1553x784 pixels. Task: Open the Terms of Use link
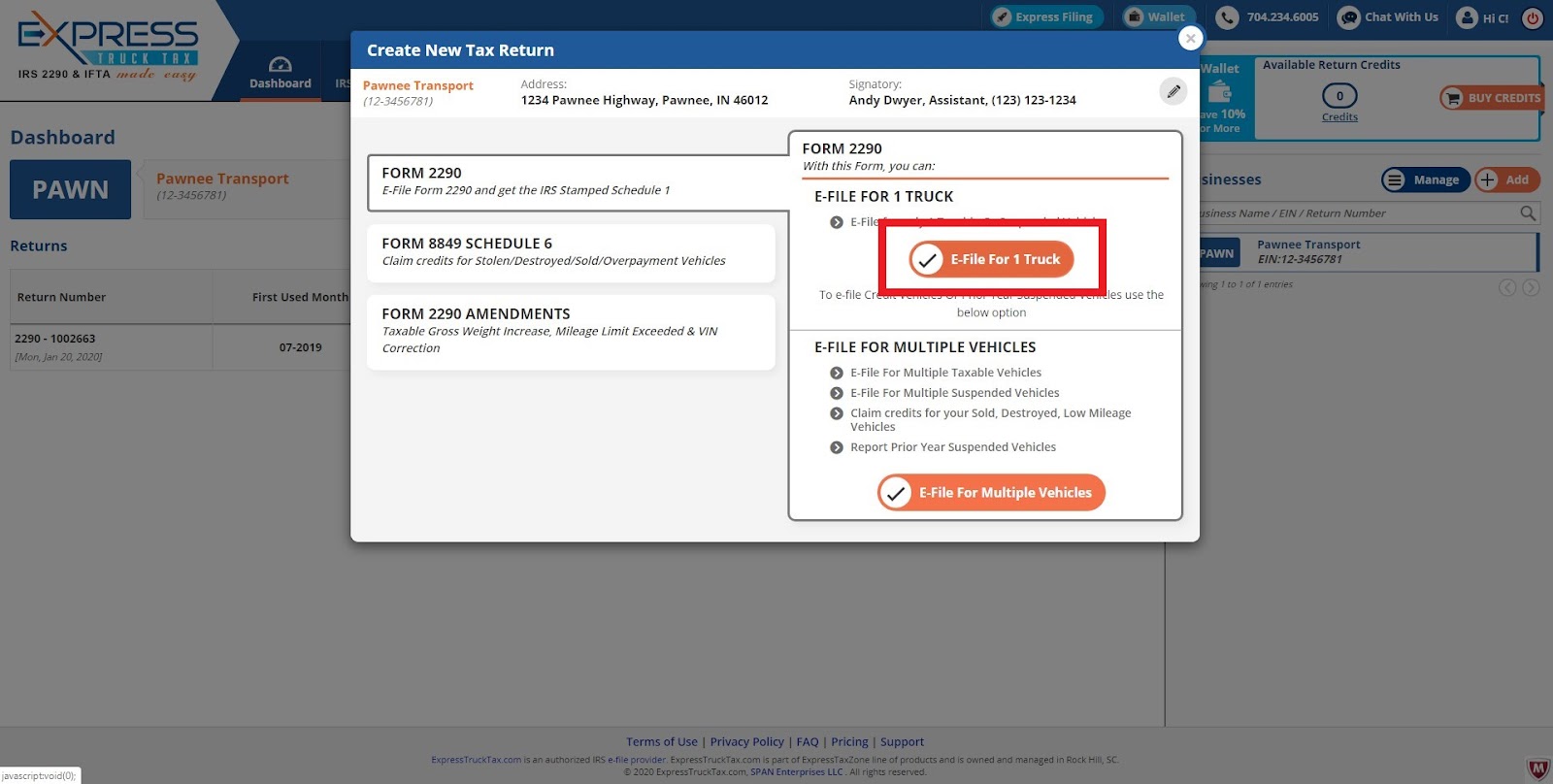(662, 742)
